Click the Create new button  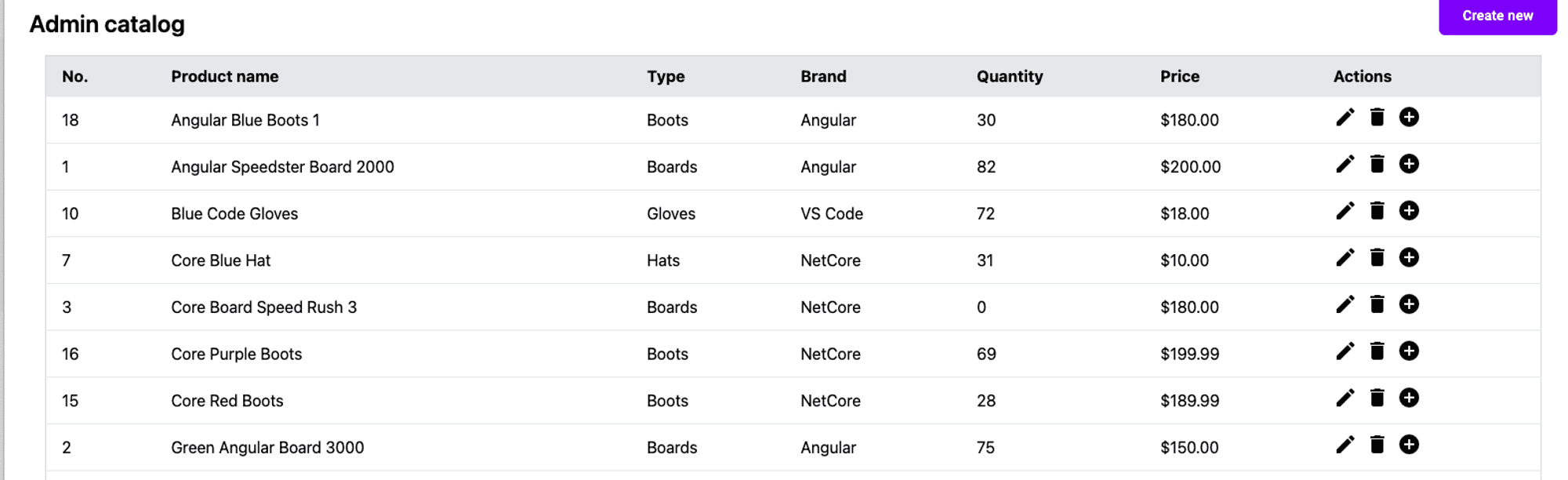[x=1497, y=16]
